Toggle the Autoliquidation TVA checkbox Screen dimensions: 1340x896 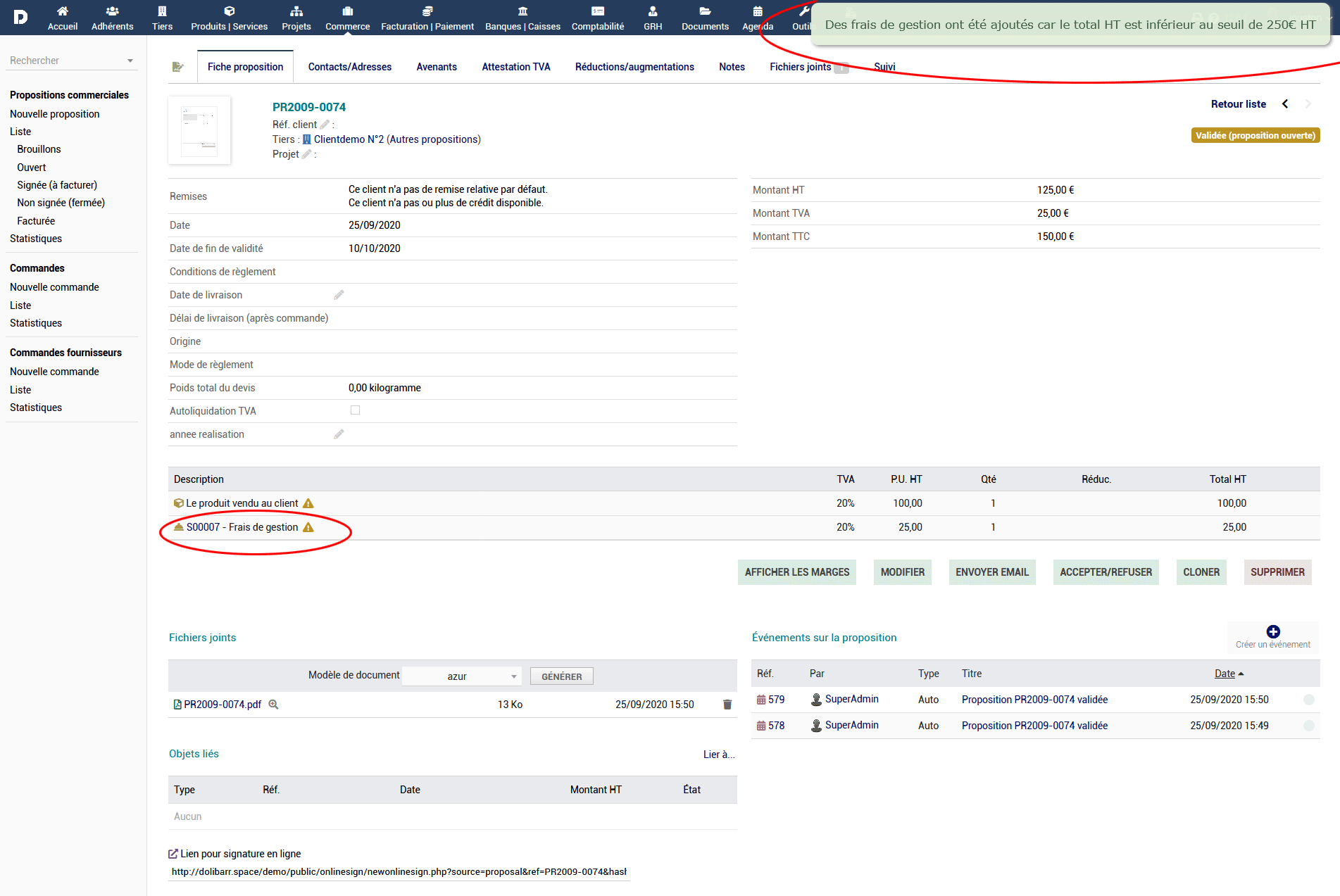pos(355,410)
